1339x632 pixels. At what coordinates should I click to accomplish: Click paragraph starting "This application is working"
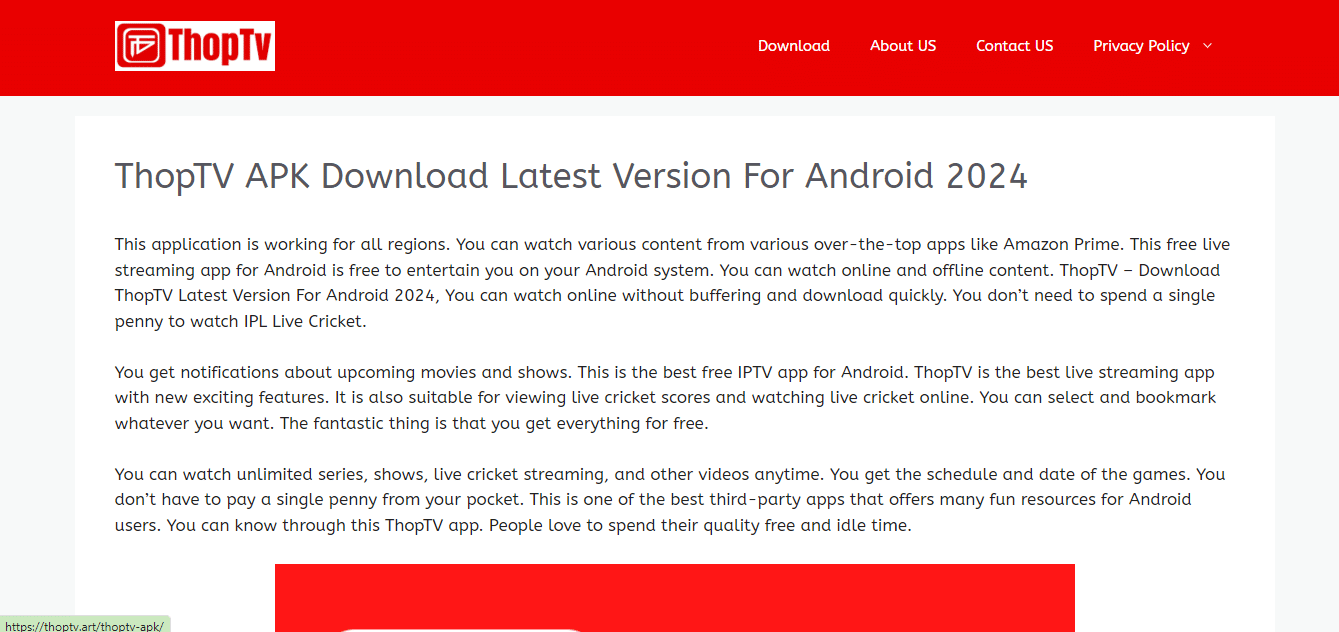click(672, 283)
